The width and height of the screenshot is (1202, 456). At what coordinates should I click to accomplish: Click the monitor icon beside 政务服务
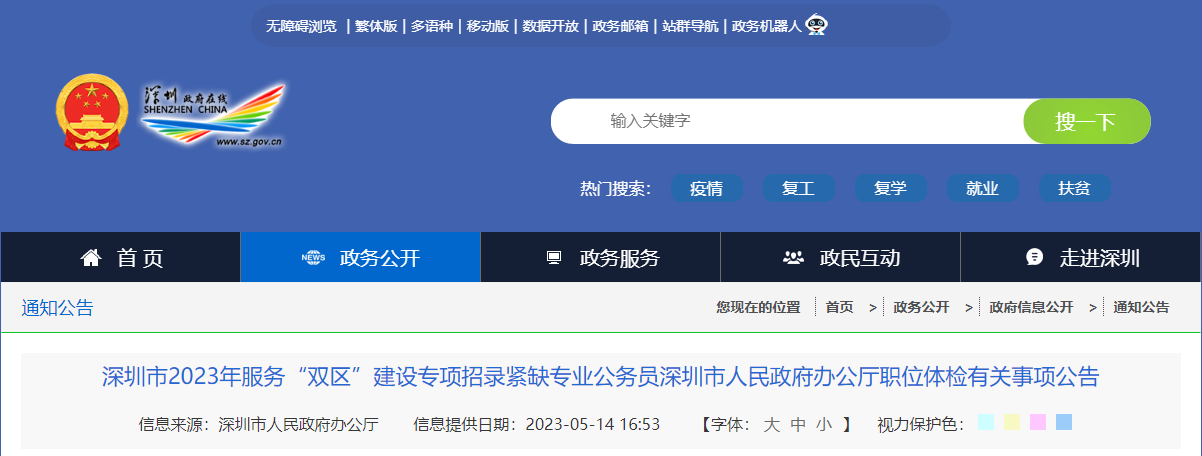[554, 258]
